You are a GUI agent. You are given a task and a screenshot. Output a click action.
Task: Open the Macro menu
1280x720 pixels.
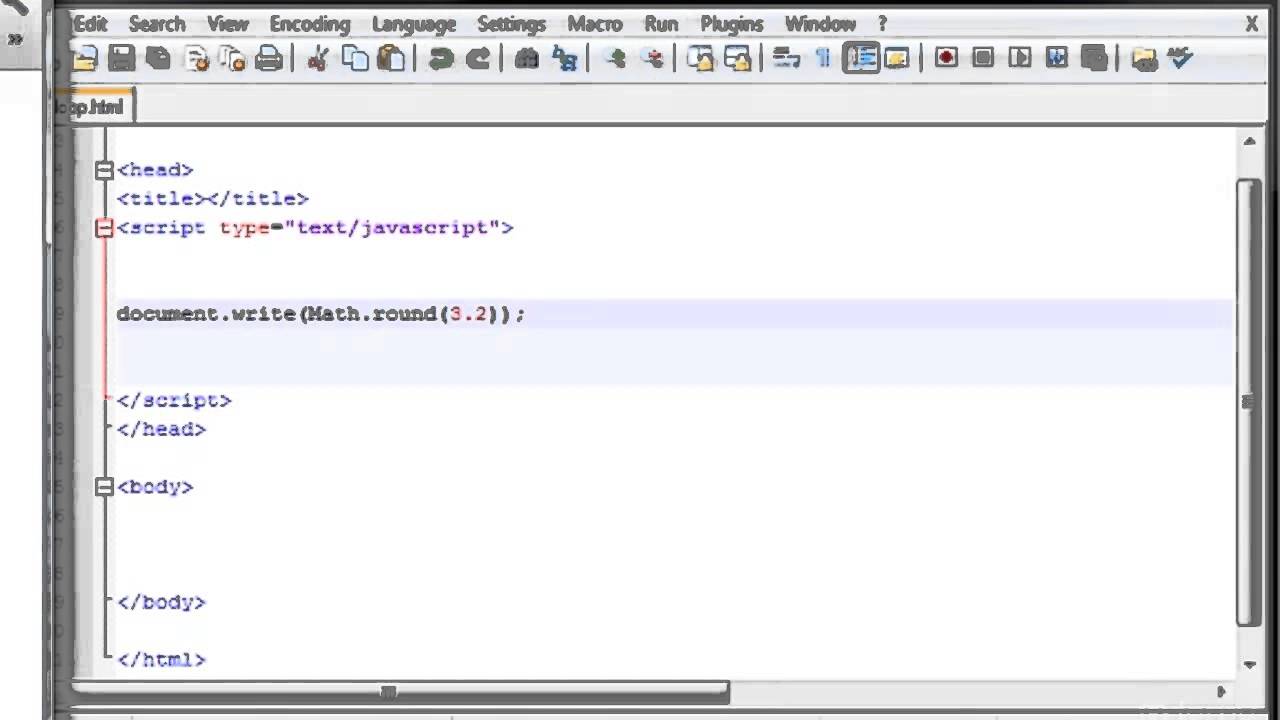pos(596,23)
